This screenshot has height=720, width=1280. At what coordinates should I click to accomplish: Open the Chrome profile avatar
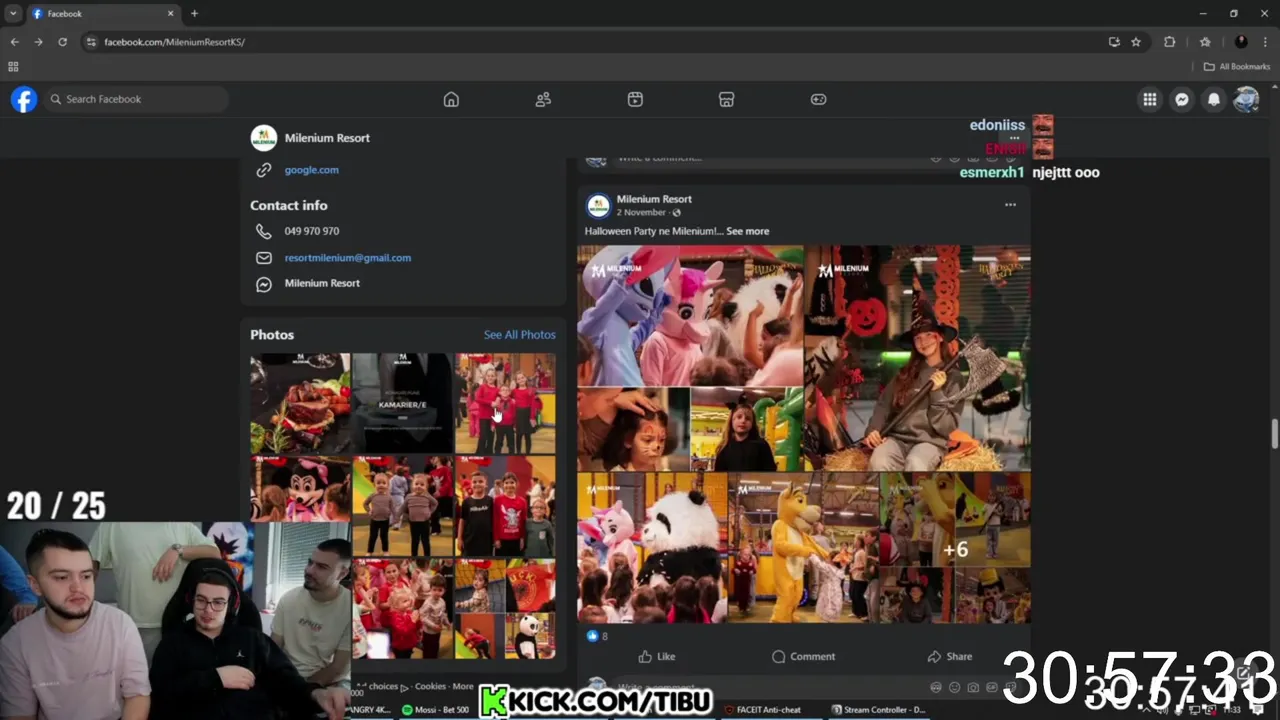coord(1241,42)
